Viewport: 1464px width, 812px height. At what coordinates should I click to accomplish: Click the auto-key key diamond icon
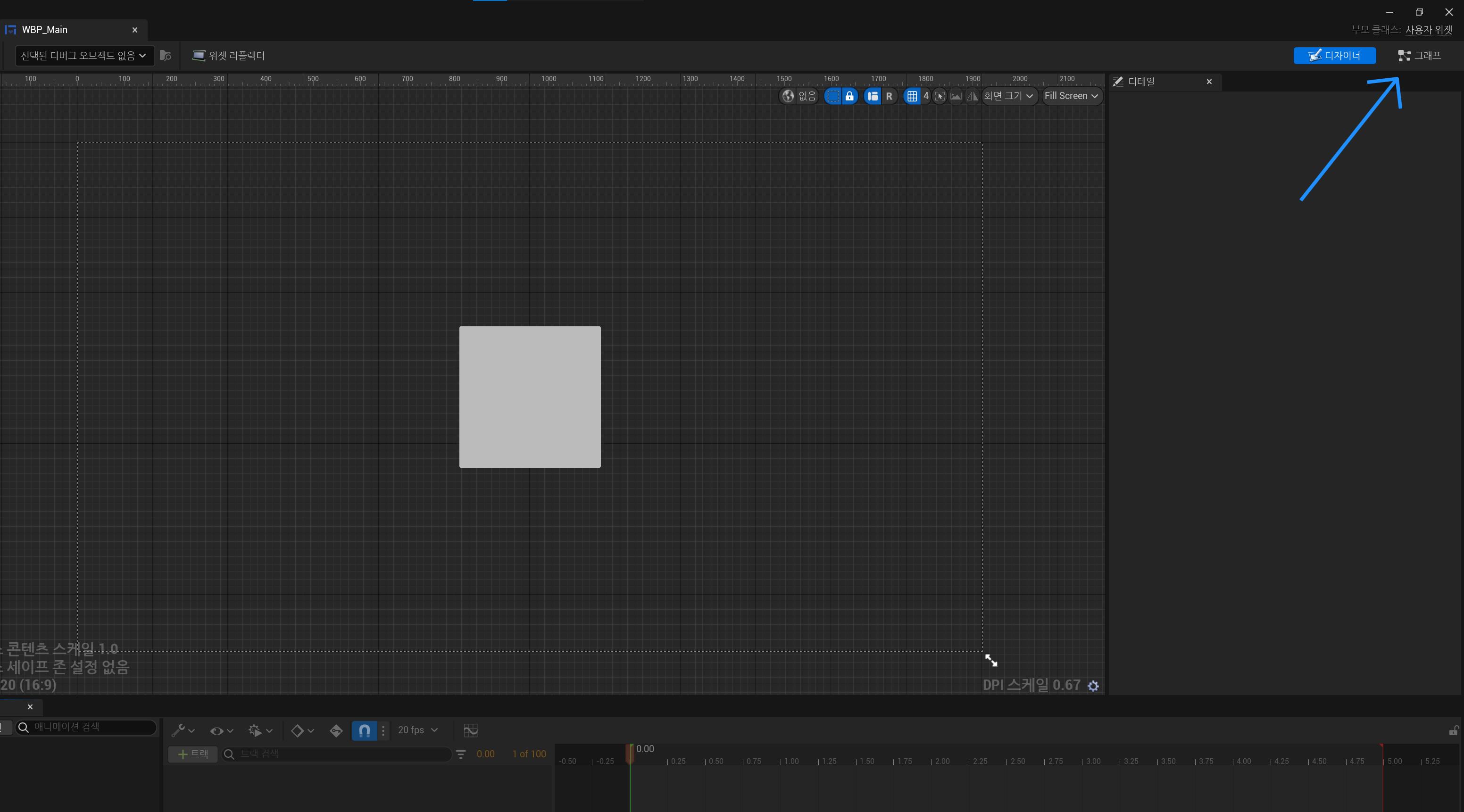point(336,731)
